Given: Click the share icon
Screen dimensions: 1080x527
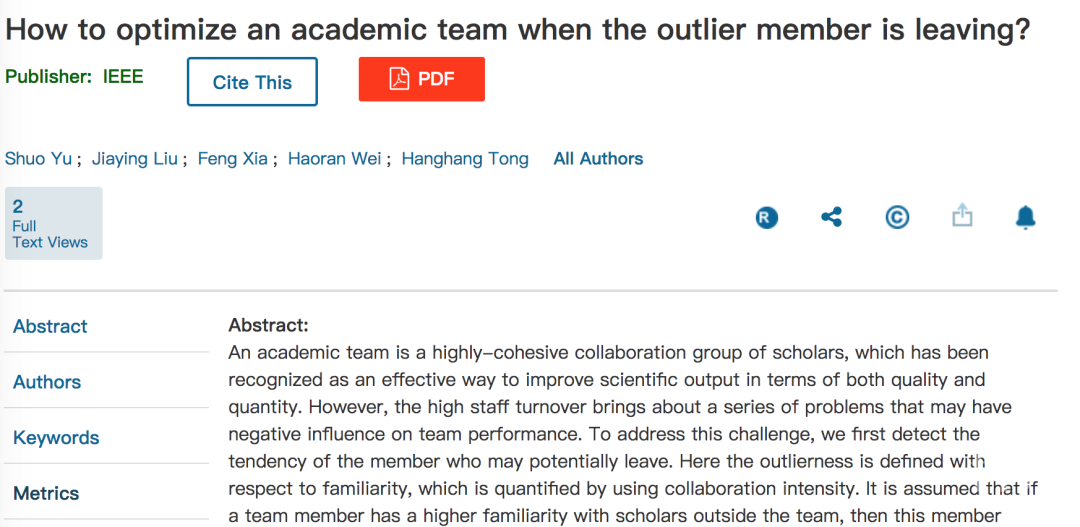Looking at the screenshot, I should [x=831, y=218].
